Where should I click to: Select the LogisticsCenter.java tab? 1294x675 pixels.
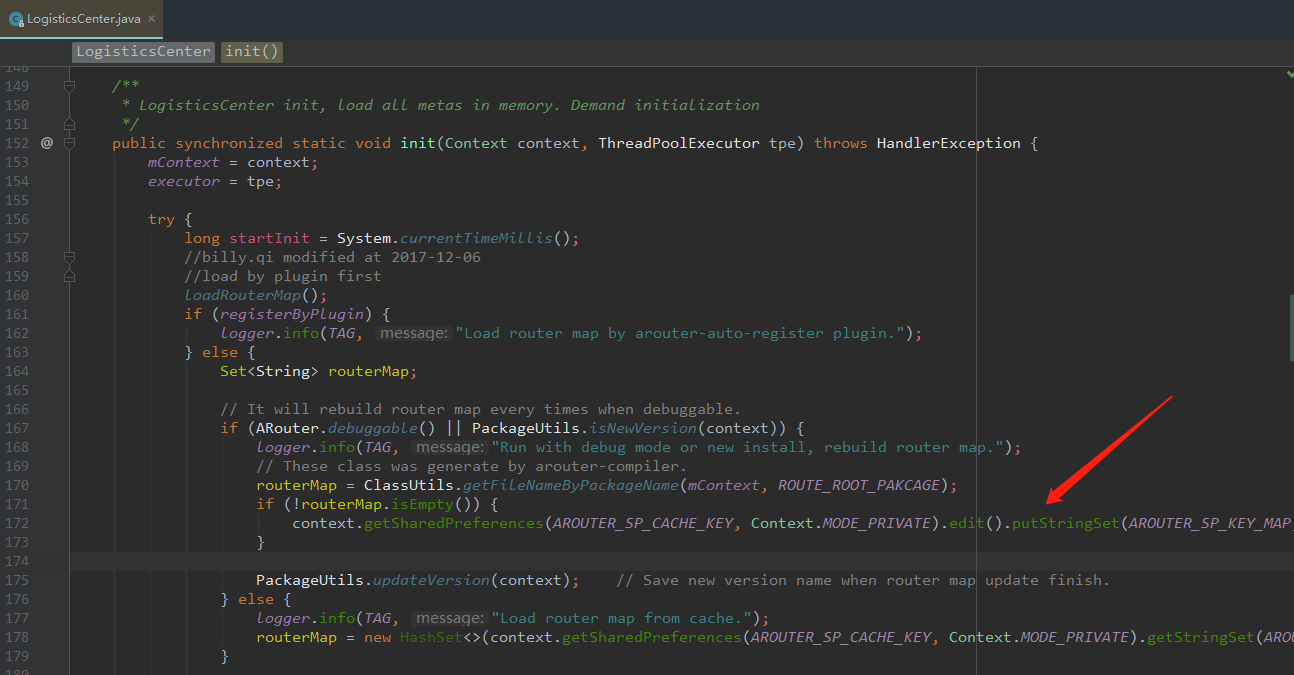82,19
